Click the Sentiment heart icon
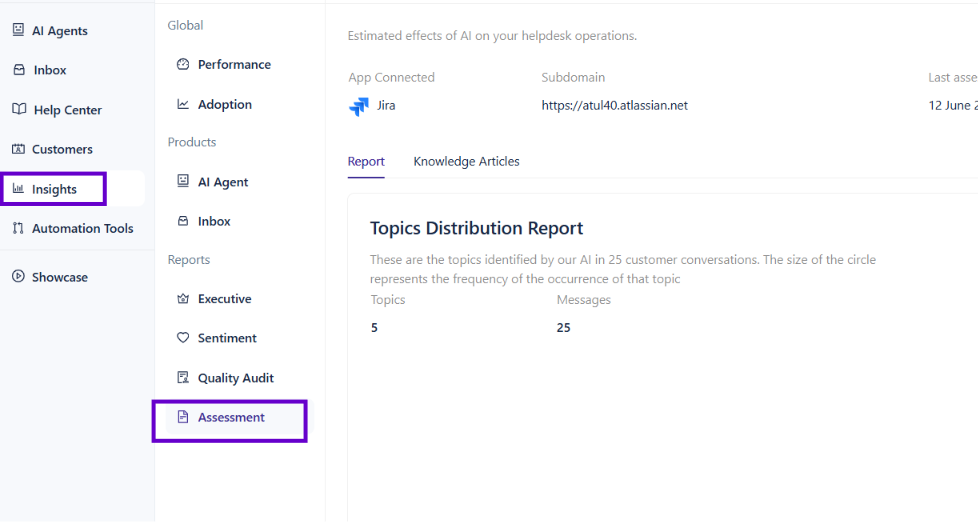This screenshot has width=978, height=522. (x=183, y=337)
